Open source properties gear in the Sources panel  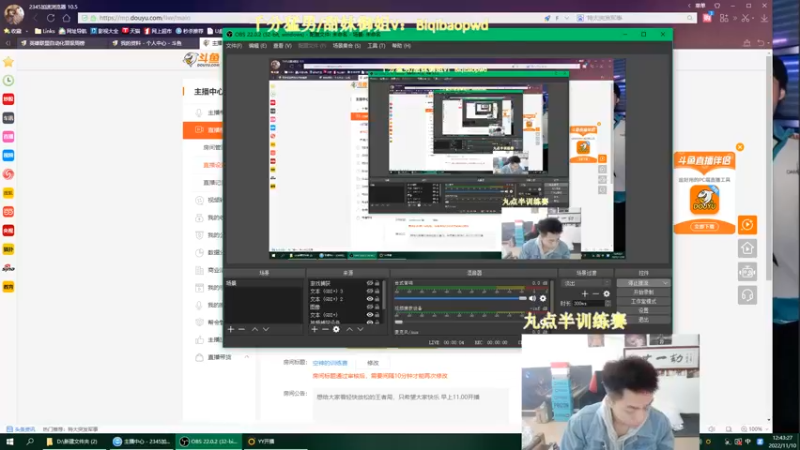click(336, 330)
